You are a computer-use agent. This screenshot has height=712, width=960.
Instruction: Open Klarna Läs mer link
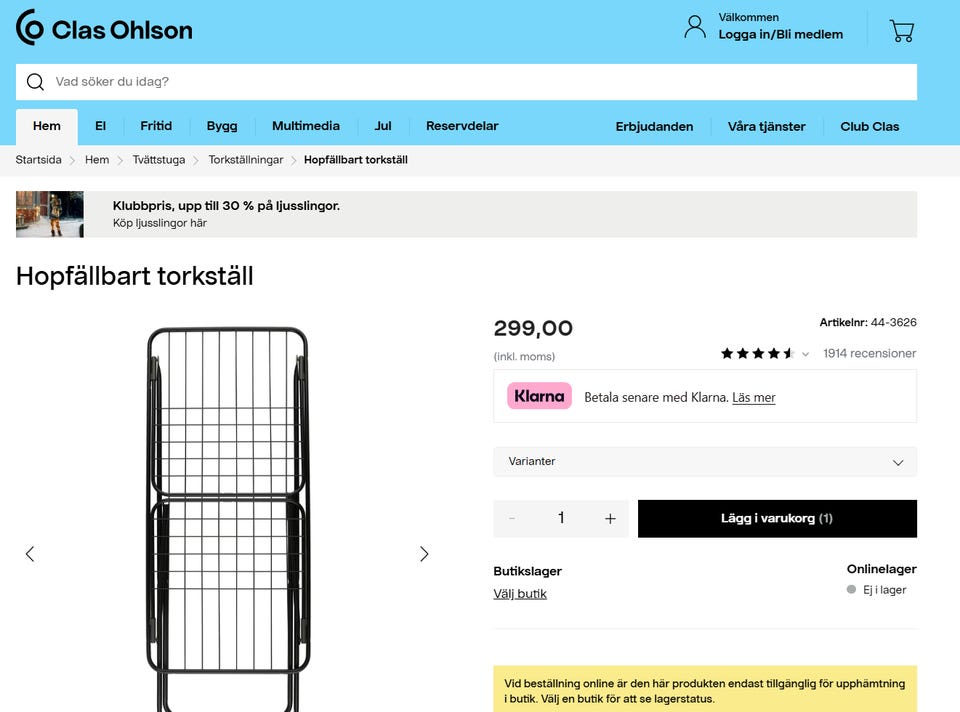754,398
